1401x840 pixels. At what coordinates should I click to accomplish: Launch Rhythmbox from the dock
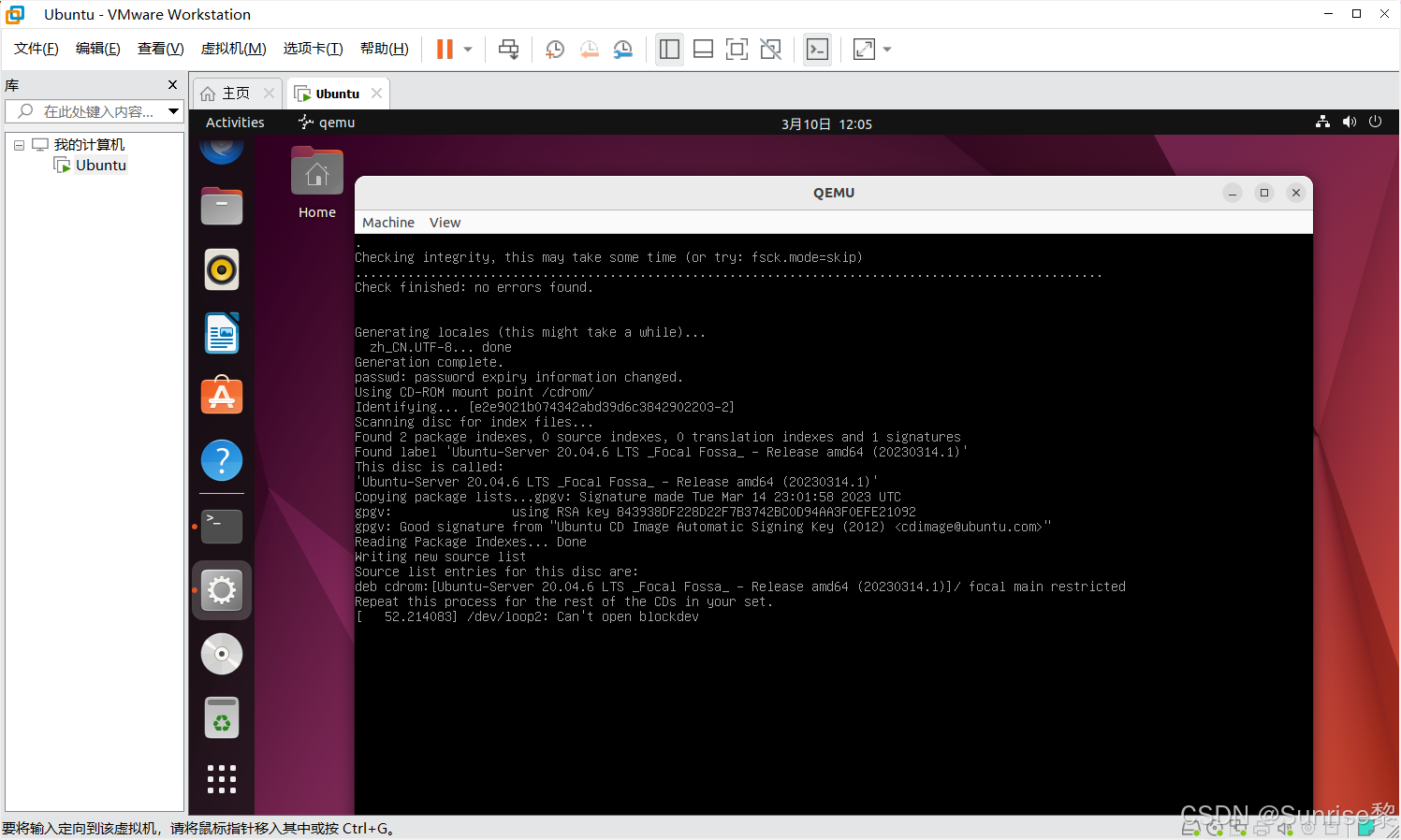point(222,270)
